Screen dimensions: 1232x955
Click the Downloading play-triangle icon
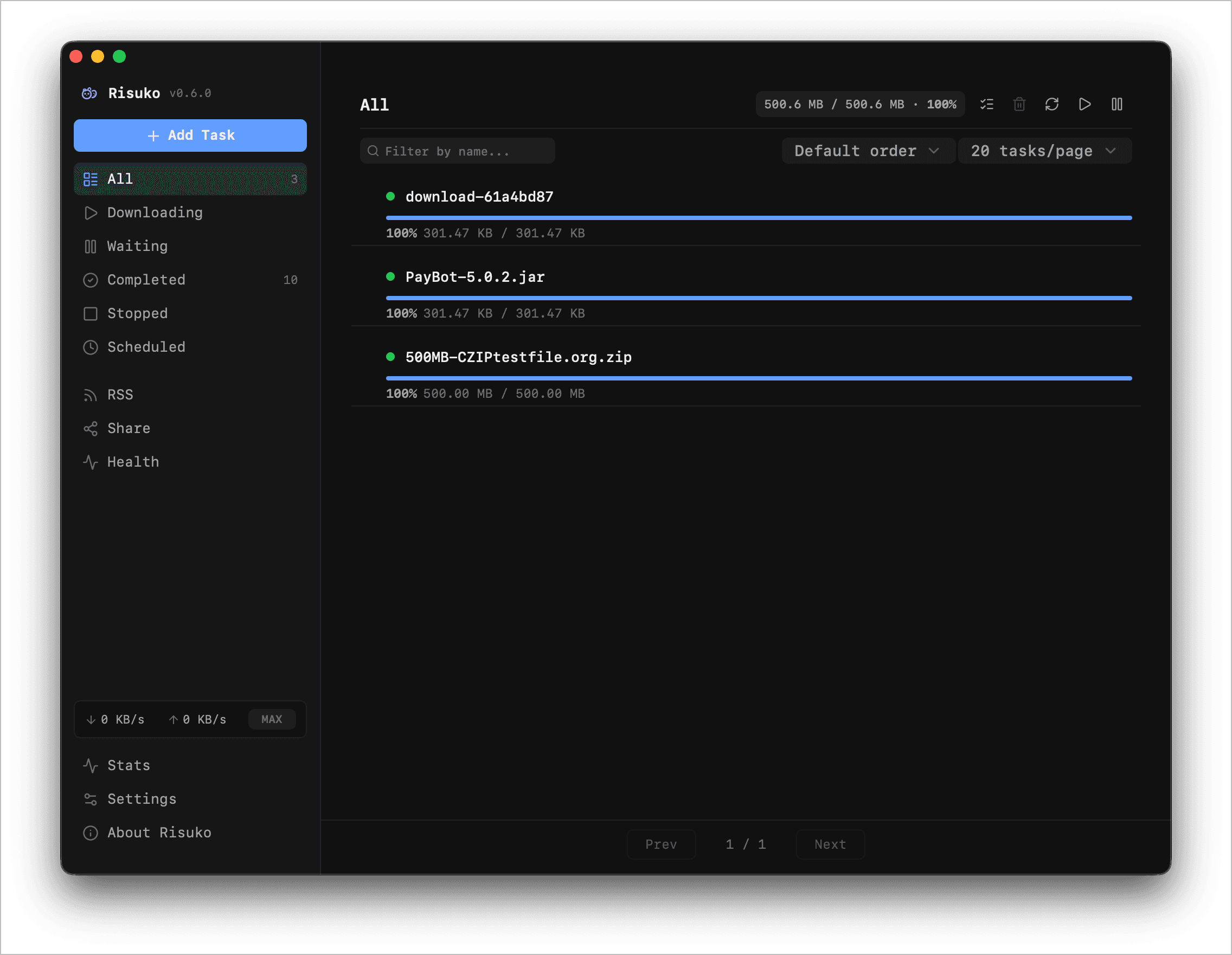90,213
